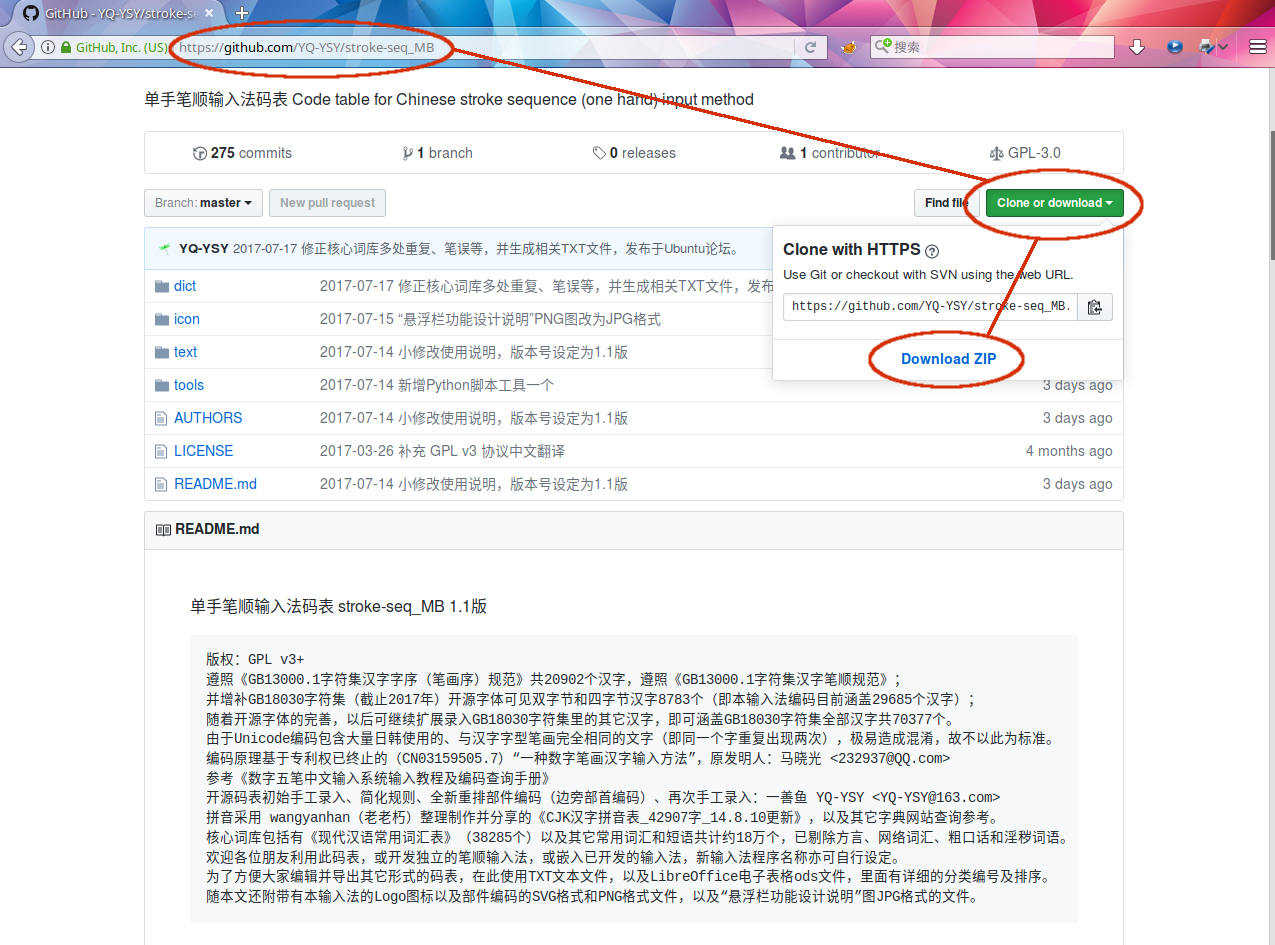The width and height of the screenshot is (1275, 945).
Task: Select the GitHub - YQ-YSY/stroke-seq tab
Action: [x=113, y=13]
